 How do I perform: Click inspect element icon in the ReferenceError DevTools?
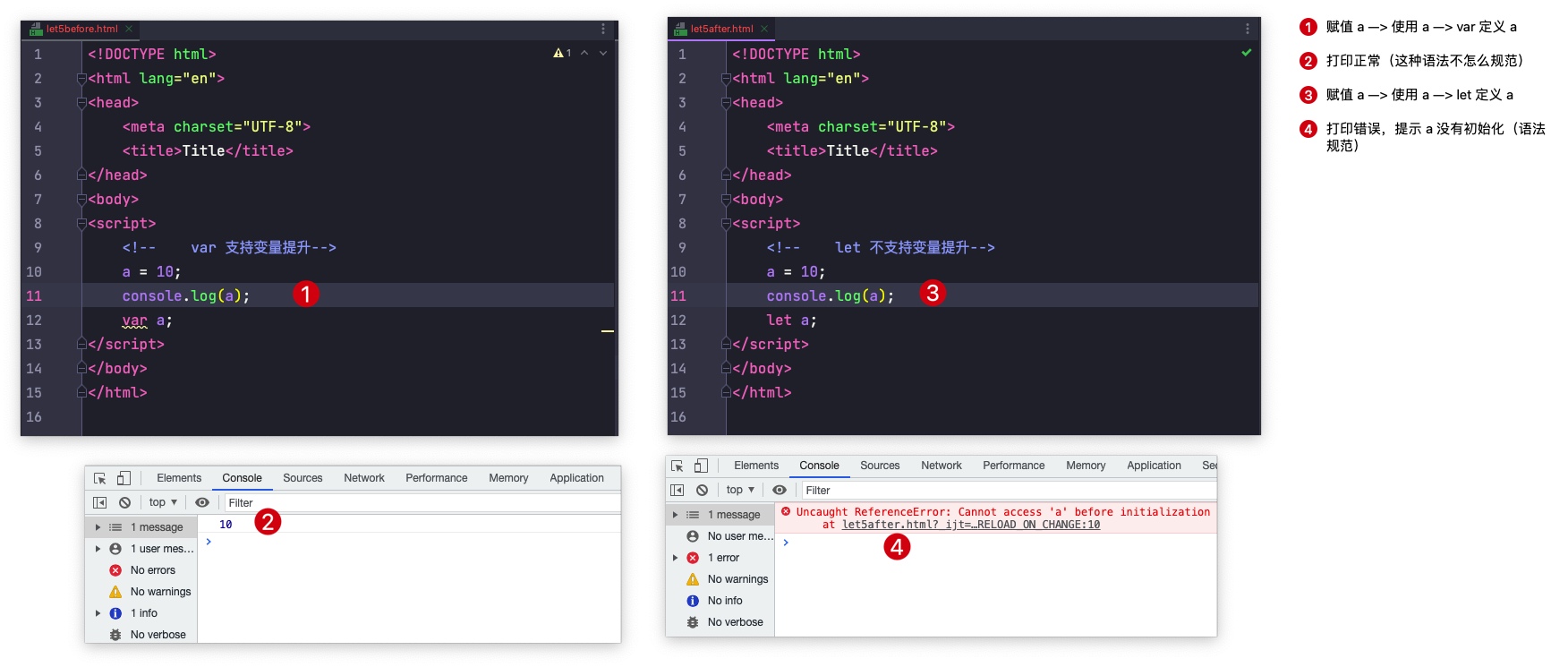(677, 466)
